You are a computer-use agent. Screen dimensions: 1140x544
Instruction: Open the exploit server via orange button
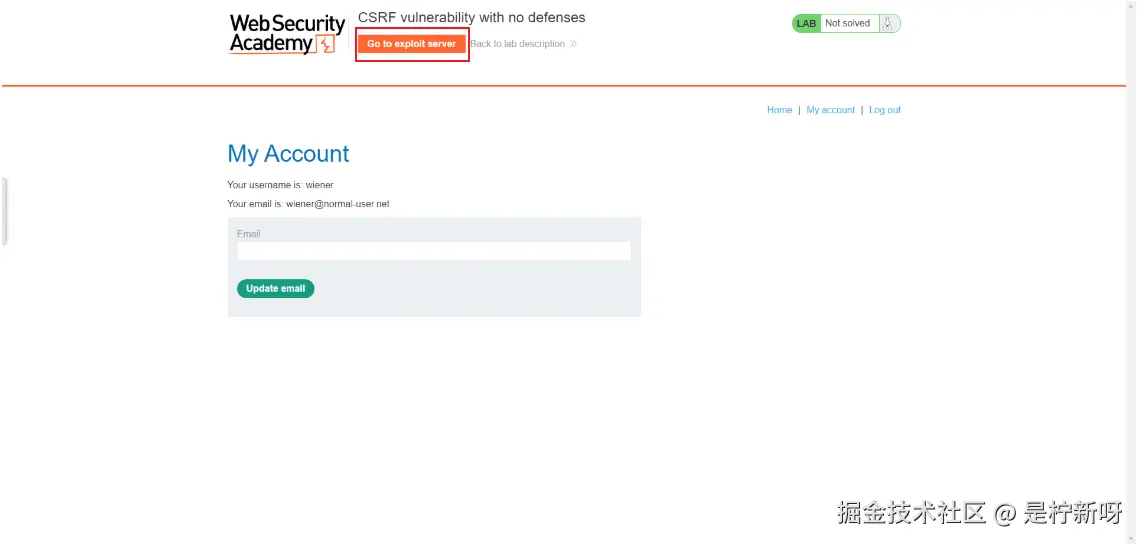click(x=412, y=44)
